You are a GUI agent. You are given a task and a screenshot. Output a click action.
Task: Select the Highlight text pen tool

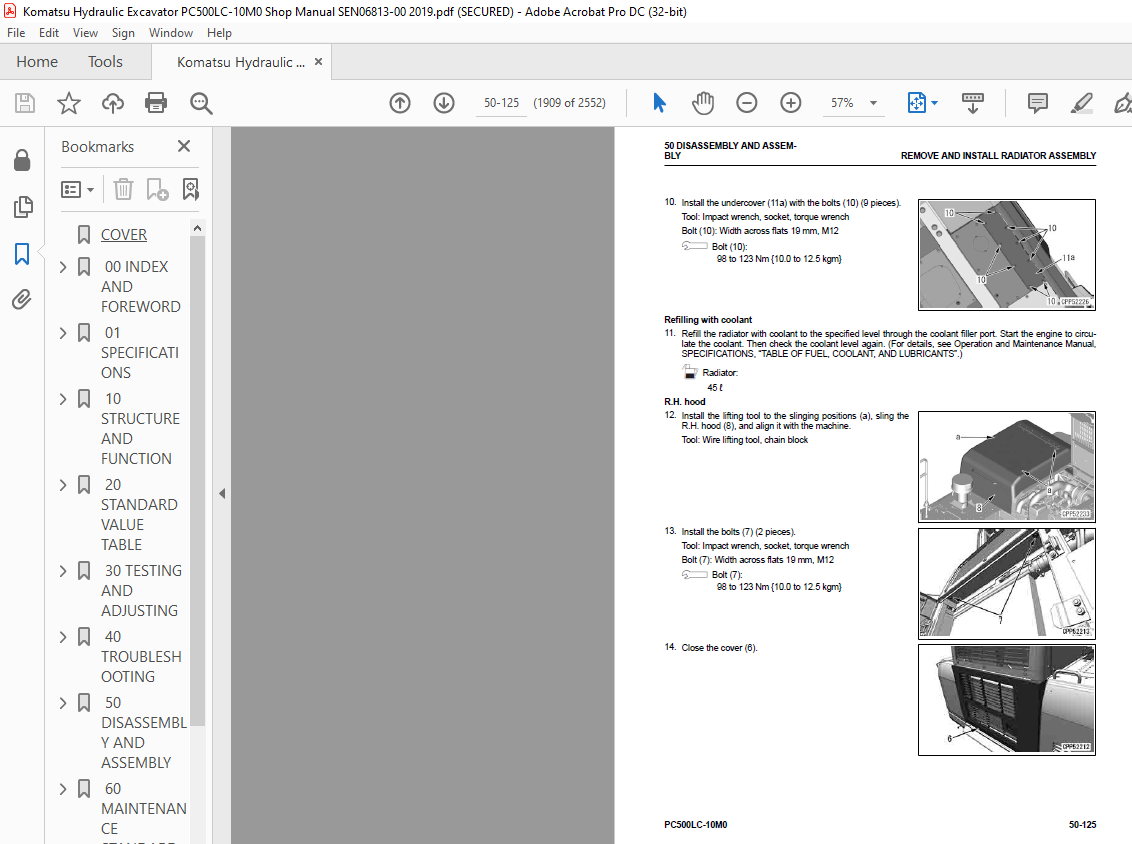[1081, 103]
